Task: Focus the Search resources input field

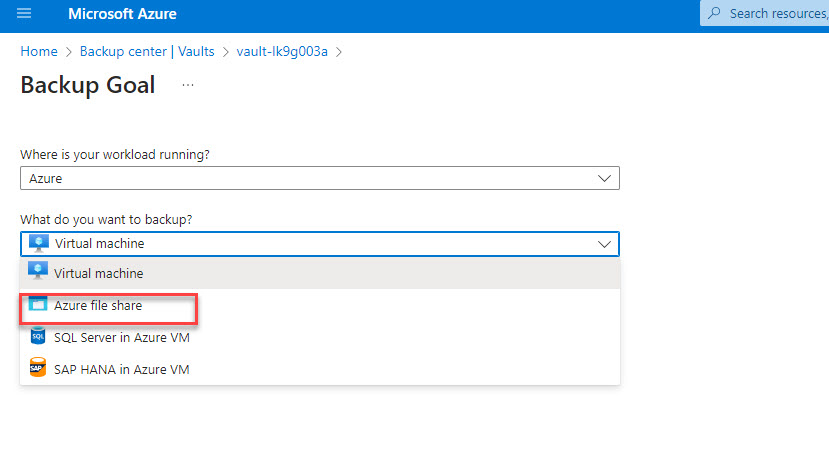Action: pyautogui.click(x=775, y=14)
